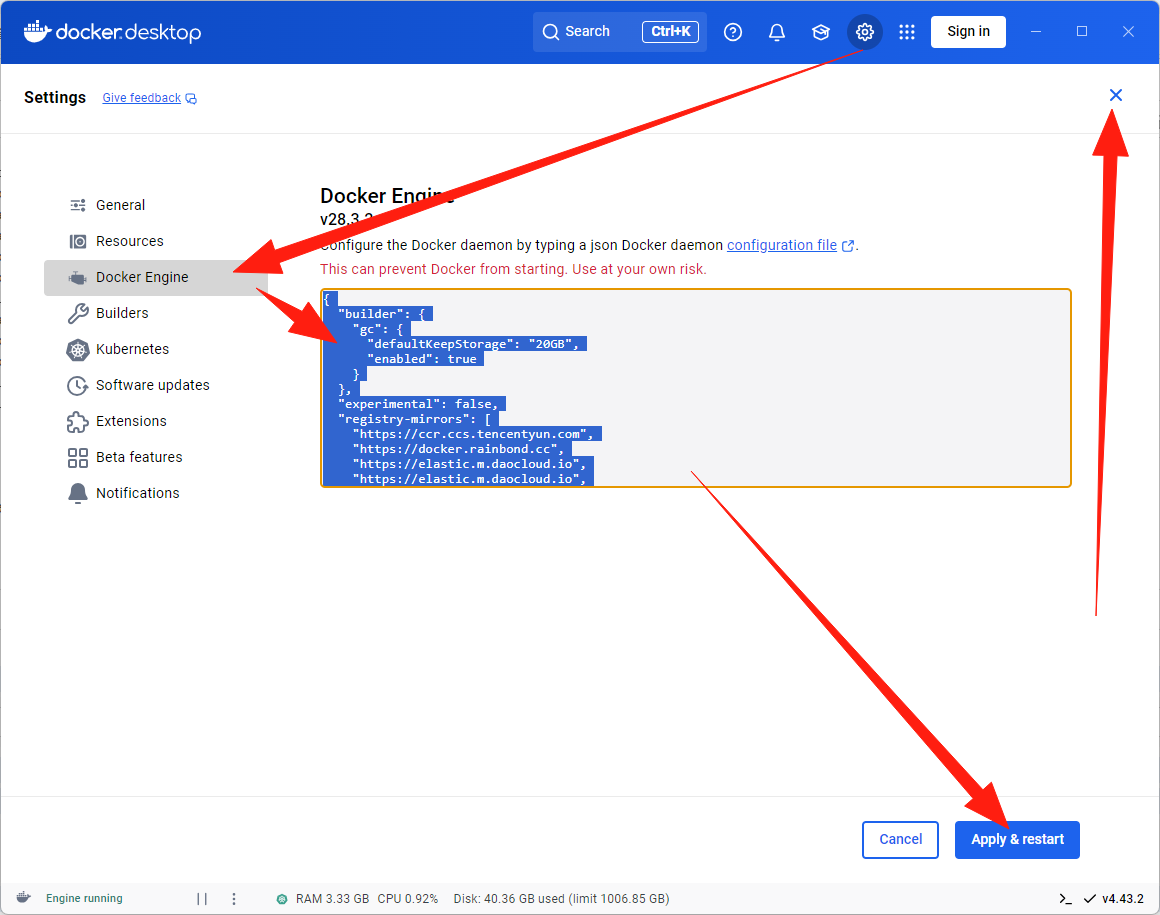Open the Extensions settings section
Screen dimensions: 1160x915
(x=155, y=421)
